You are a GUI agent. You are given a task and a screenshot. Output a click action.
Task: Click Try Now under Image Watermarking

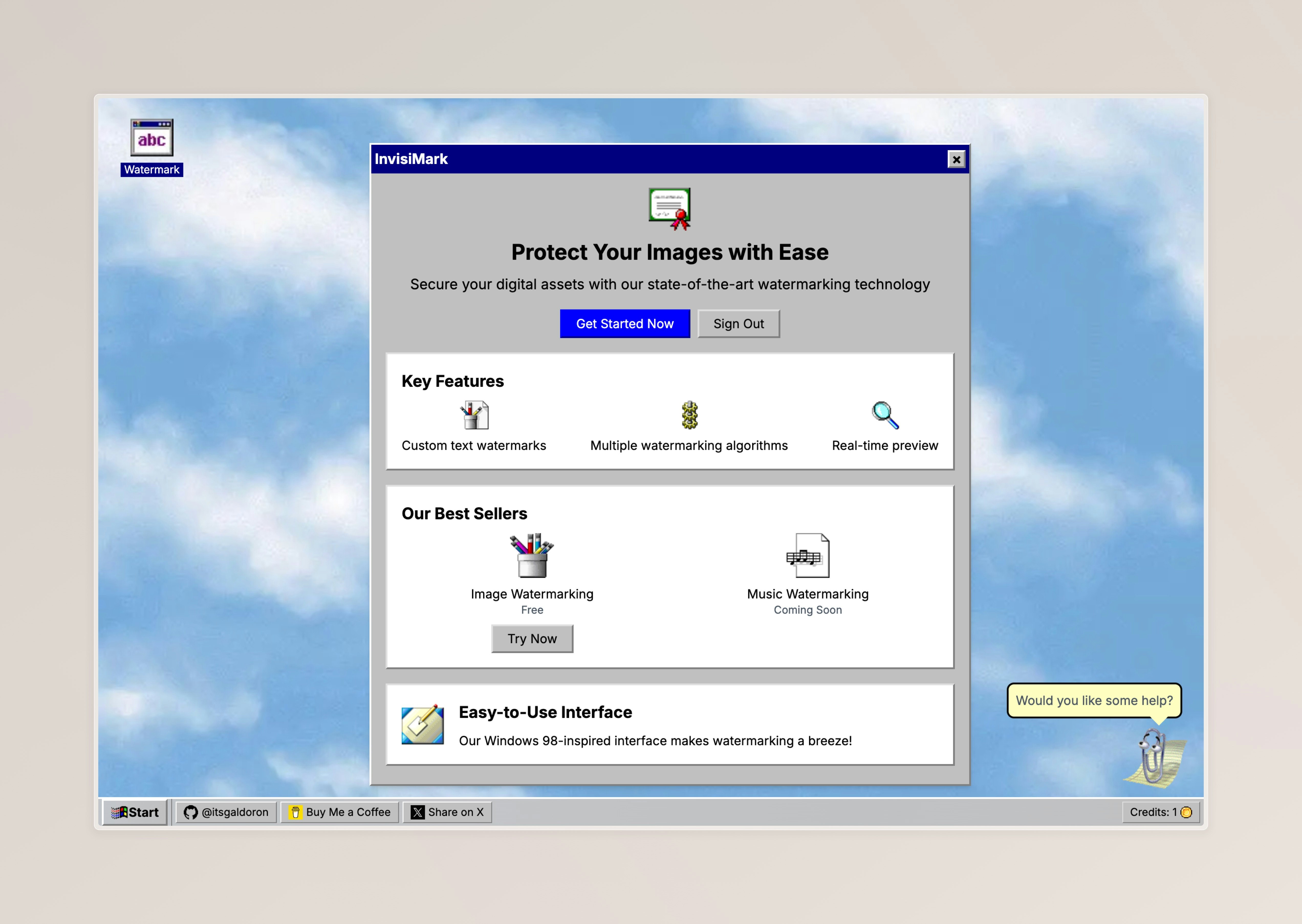pyautogui.click(x=532, y=639)
